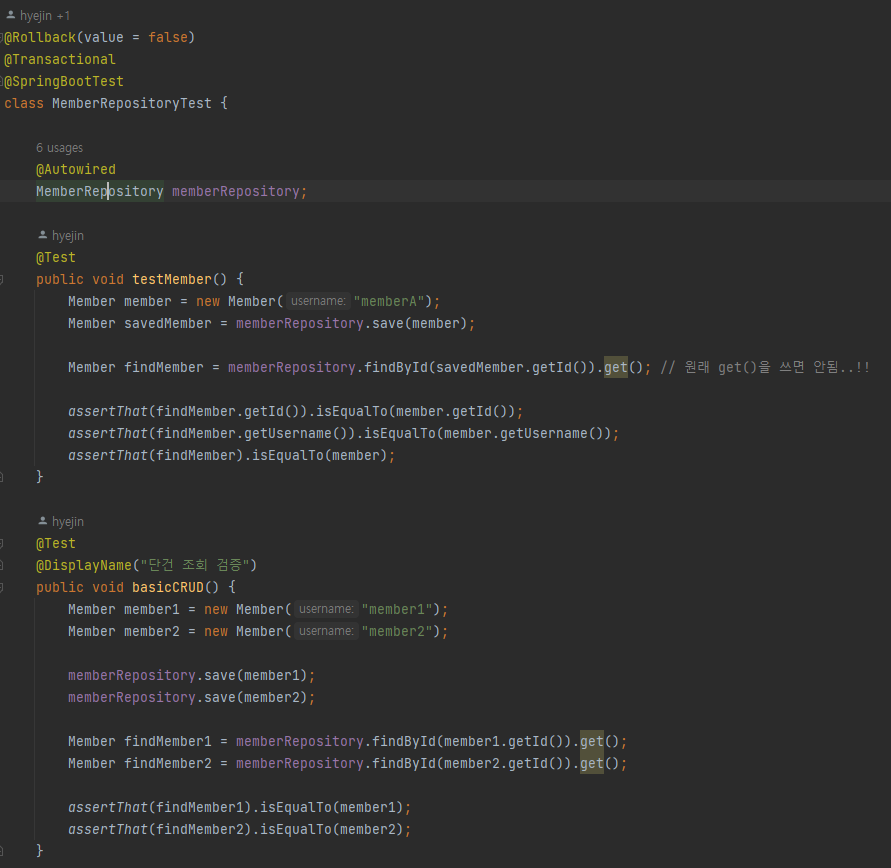The image size is (891, 868).
Task: Click the "member1" string literal
Action: (x=397, y=610)
